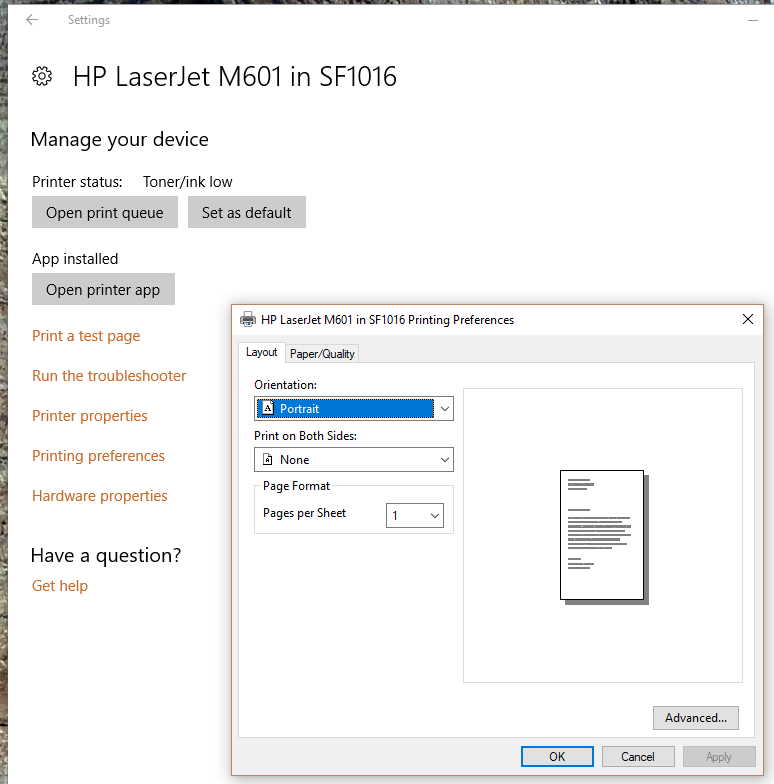The image size is (774, 784).
Task: Open Hardware properties link
Action: [100, 496]
